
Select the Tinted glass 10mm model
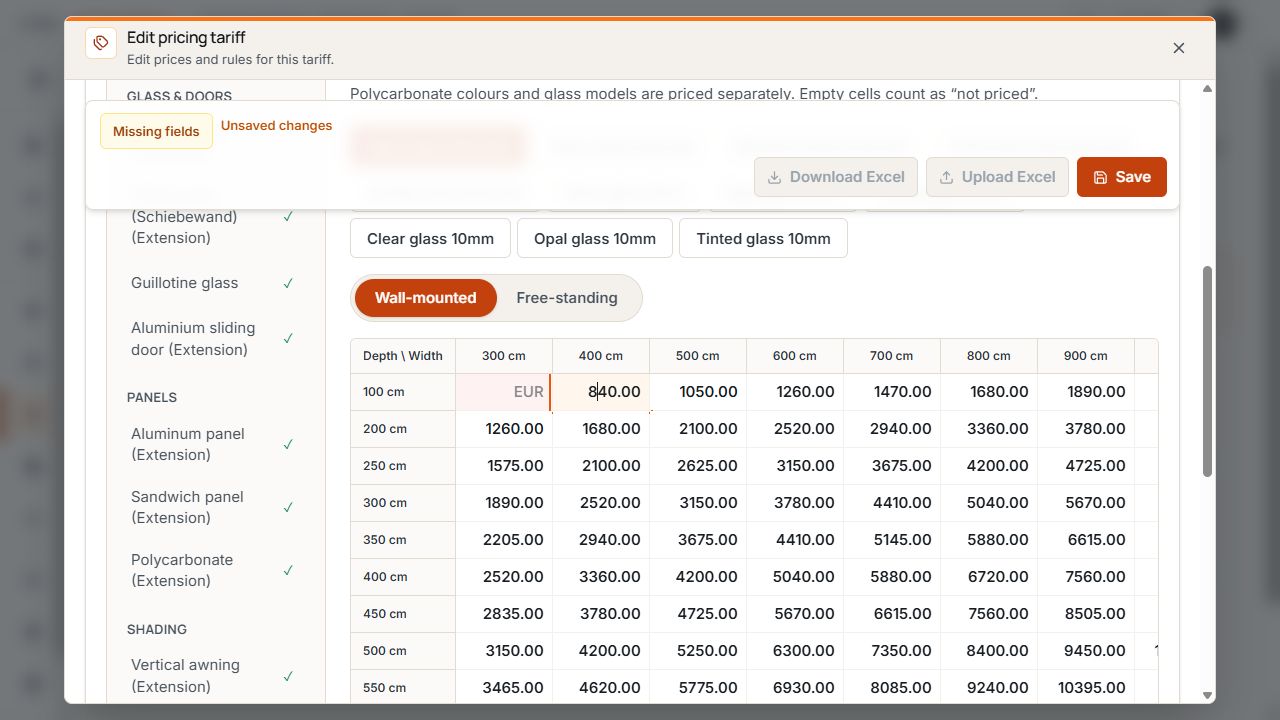point(763,238)
